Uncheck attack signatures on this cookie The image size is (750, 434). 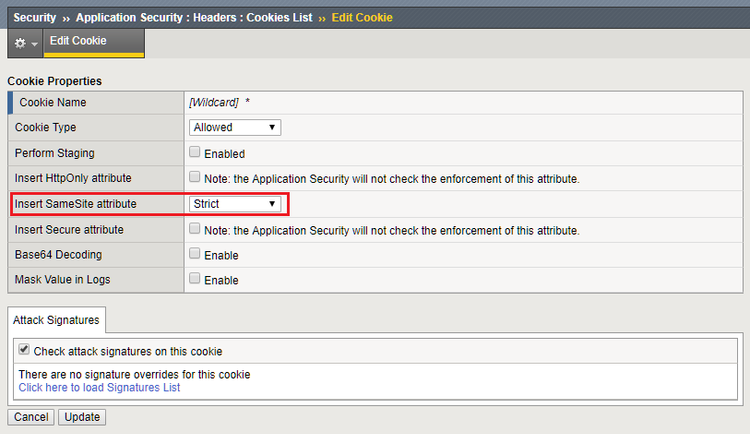24,351
